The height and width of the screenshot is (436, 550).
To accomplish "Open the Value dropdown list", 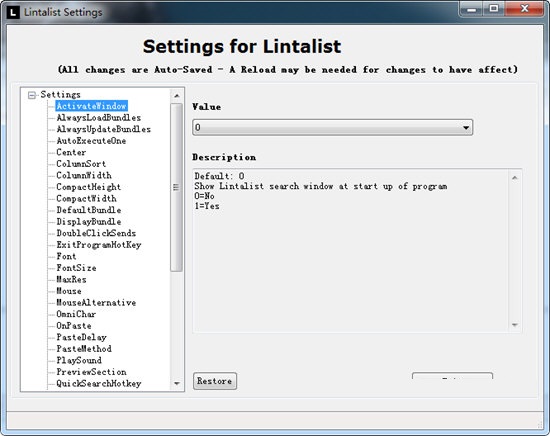I will click(x=332, y=127).
